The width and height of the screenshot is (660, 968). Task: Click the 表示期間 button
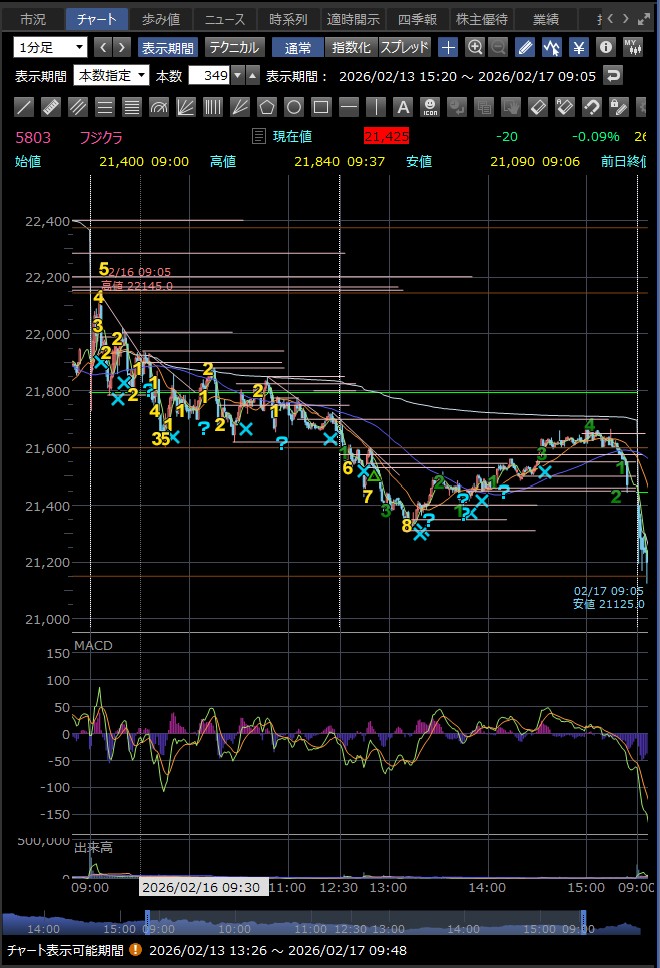[x=167, y=47]
